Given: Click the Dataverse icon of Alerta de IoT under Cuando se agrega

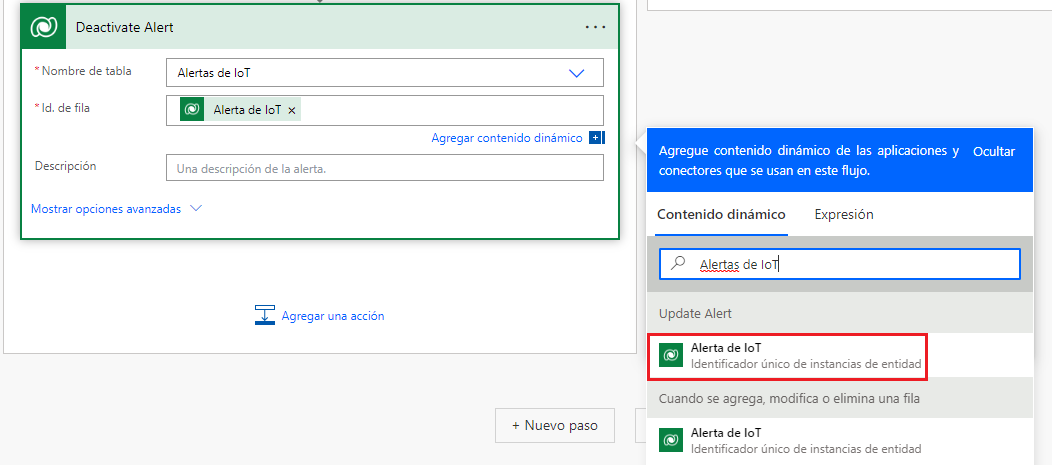Looking at the screenshot, I should coord(671,440).
